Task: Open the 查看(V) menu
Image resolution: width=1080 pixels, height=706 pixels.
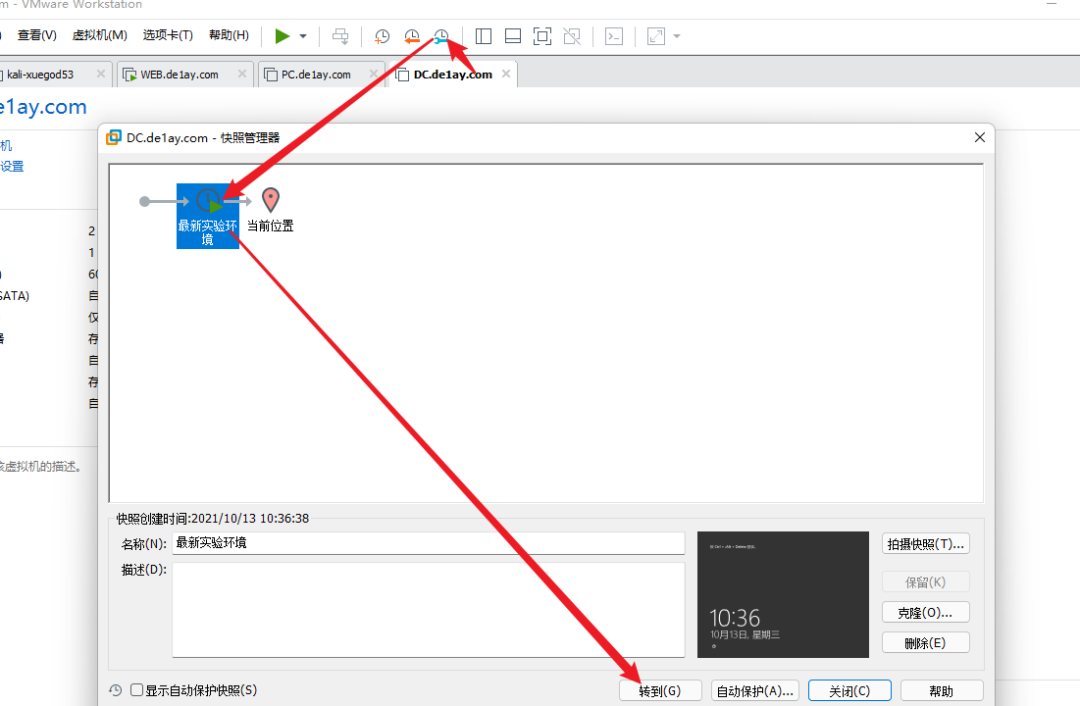Action: point(37,35)
